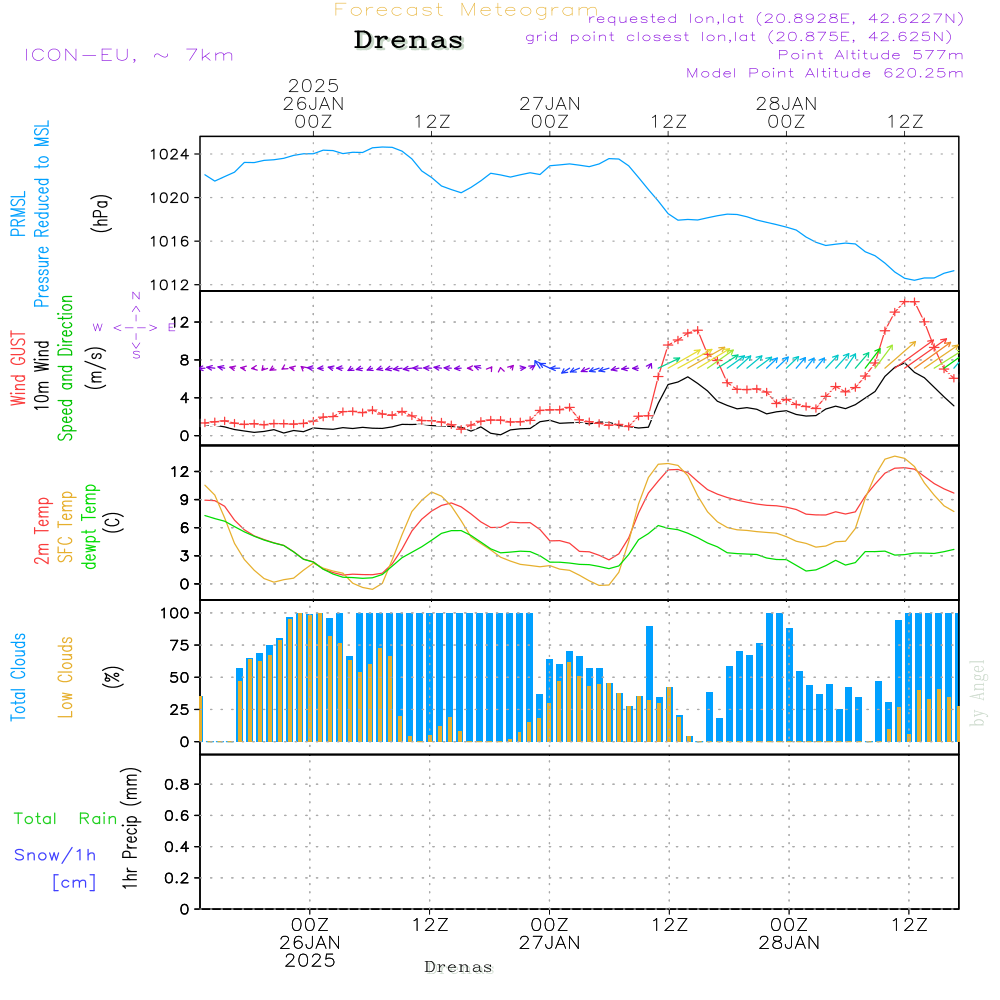Click the '25' value on the cloud axis
Screen dimensions: 1000x1000
[179, 709]
